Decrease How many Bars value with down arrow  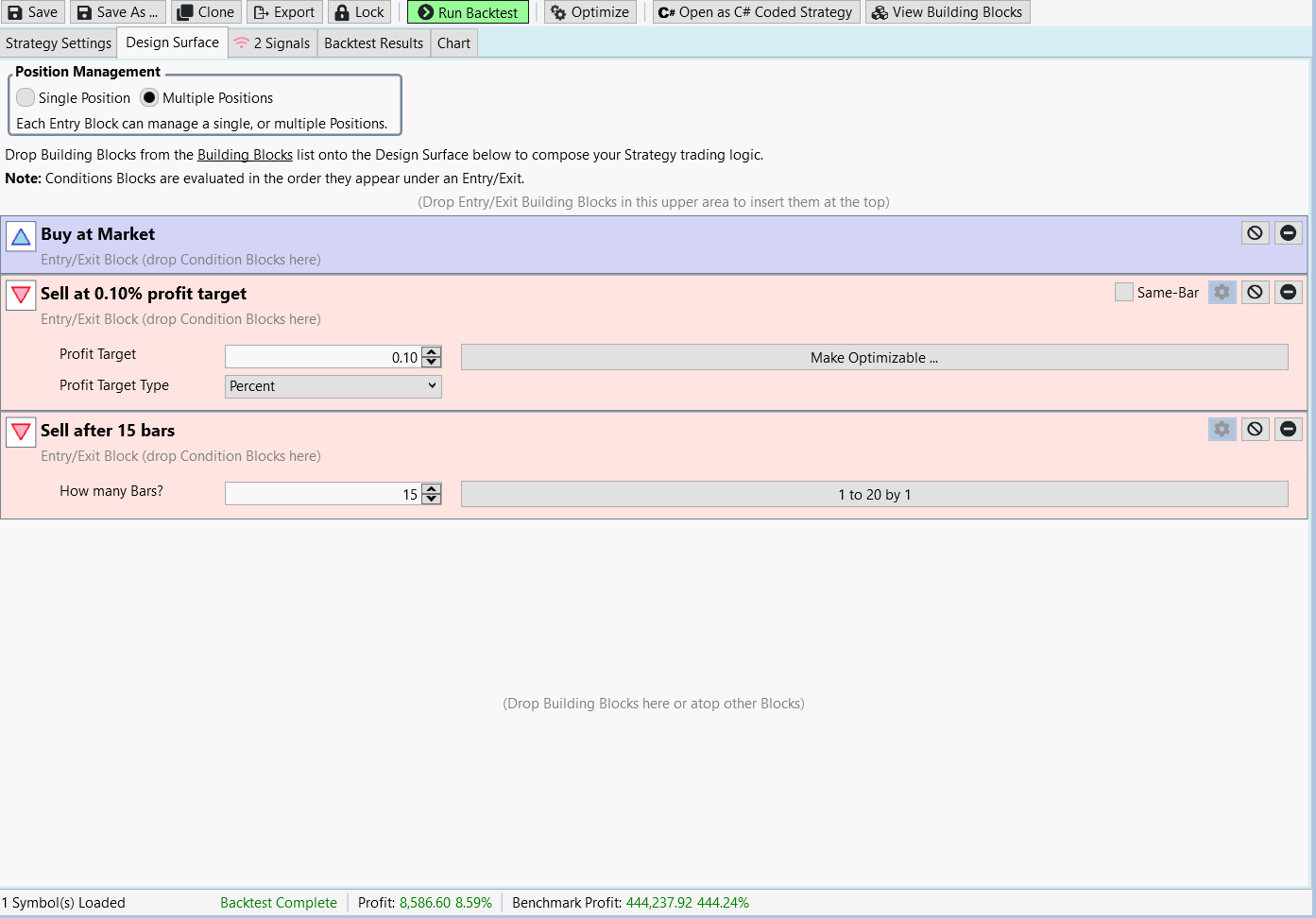[x=432, y=500]
